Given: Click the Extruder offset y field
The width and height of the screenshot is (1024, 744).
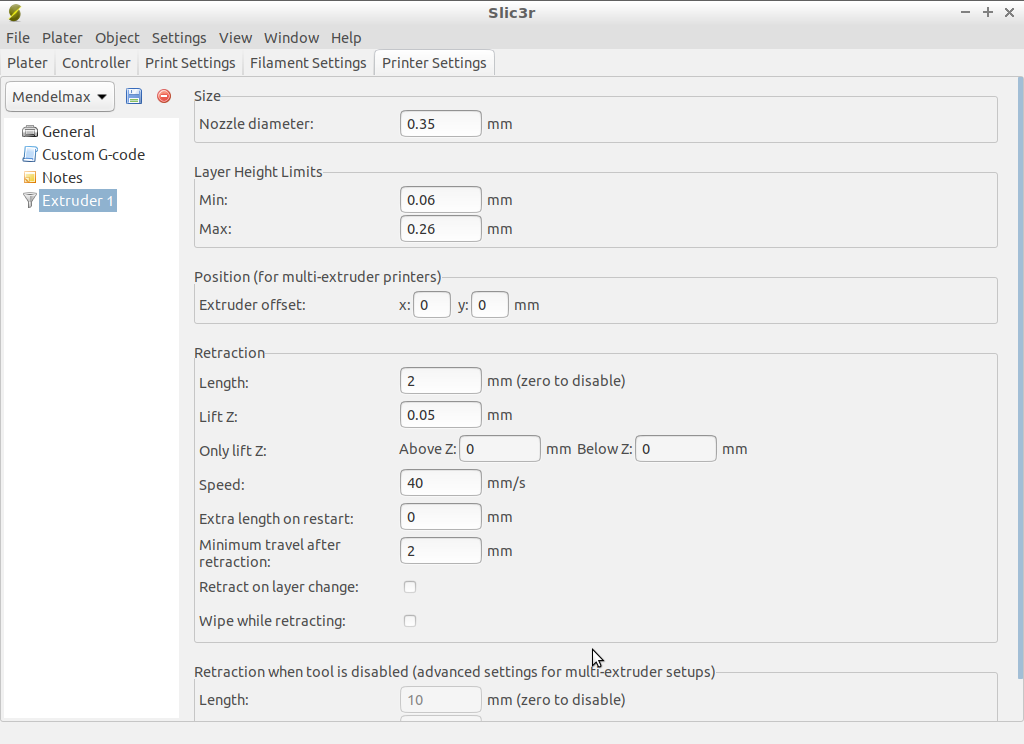Looking at the screenshot, I should tap(490, 304).
